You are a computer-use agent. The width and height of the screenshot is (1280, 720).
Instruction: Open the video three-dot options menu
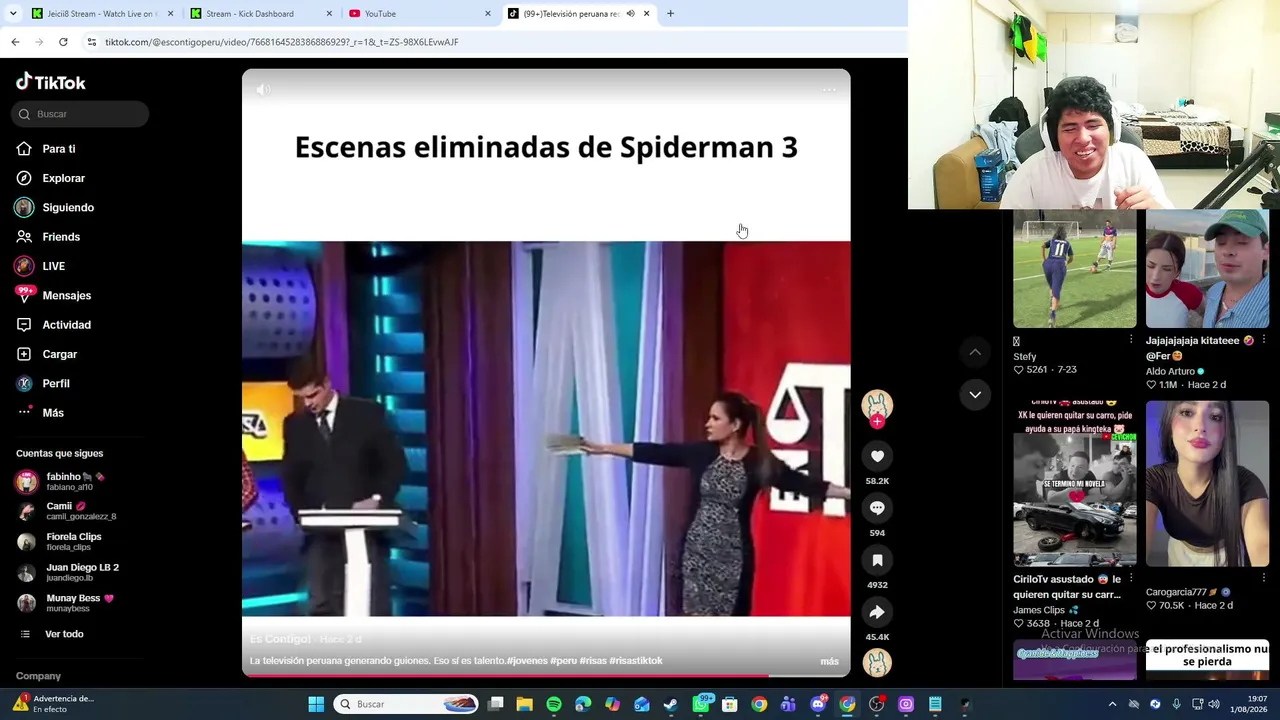(829, 90)
